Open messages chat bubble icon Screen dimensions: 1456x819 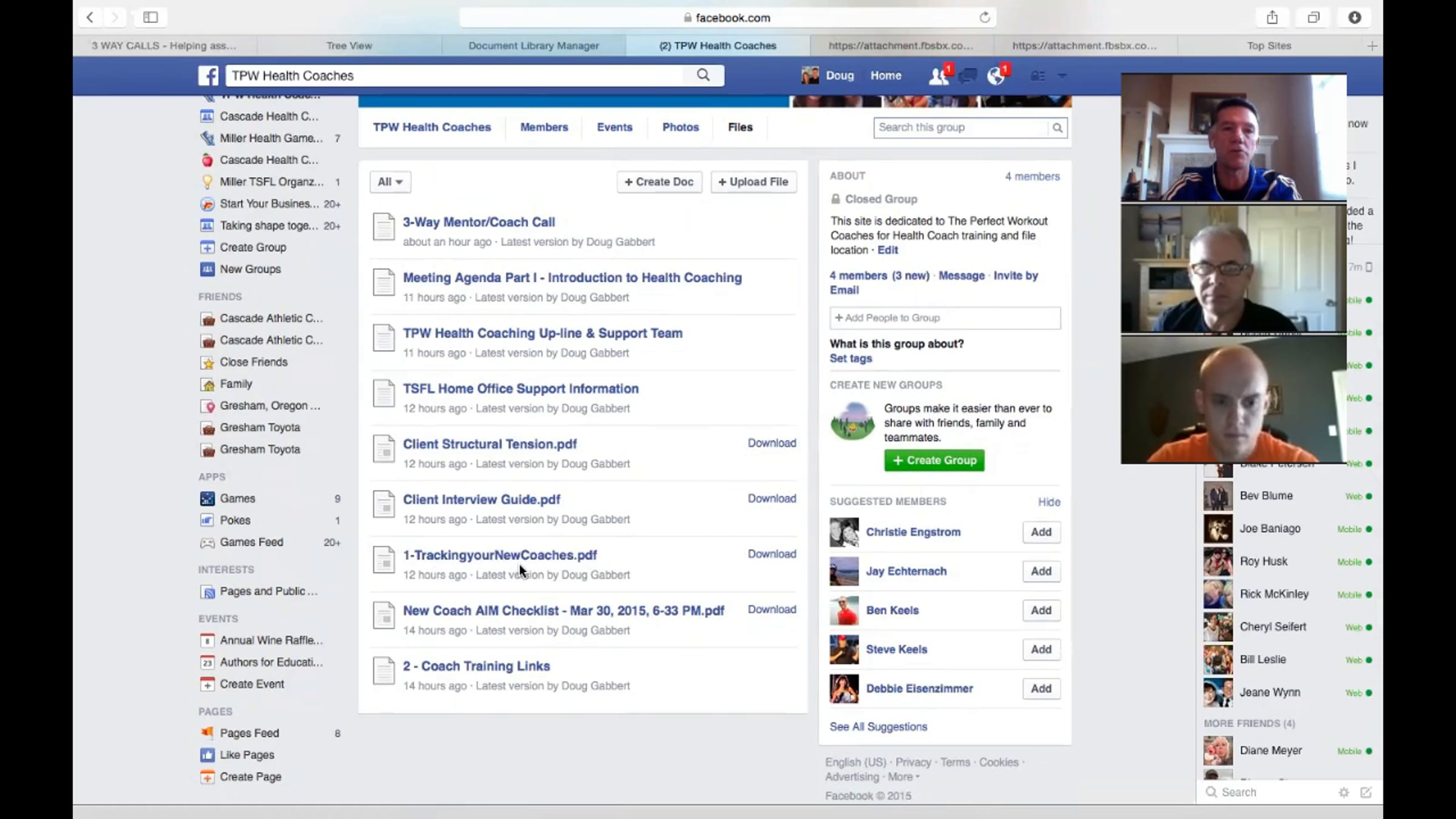click(968, 76)
